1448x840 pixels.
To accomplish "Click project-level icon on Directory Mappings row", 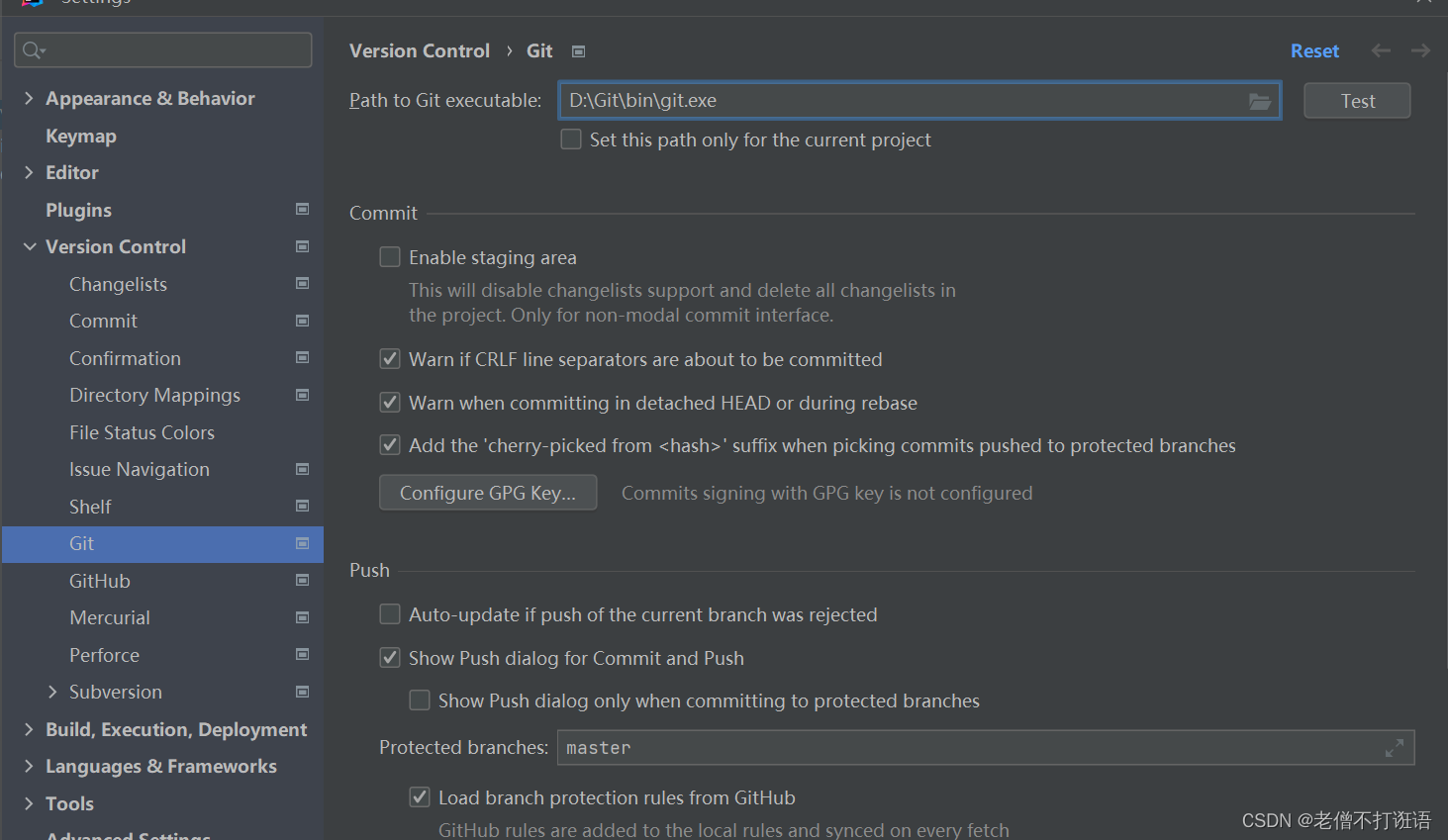I will (x=303, y=395).
